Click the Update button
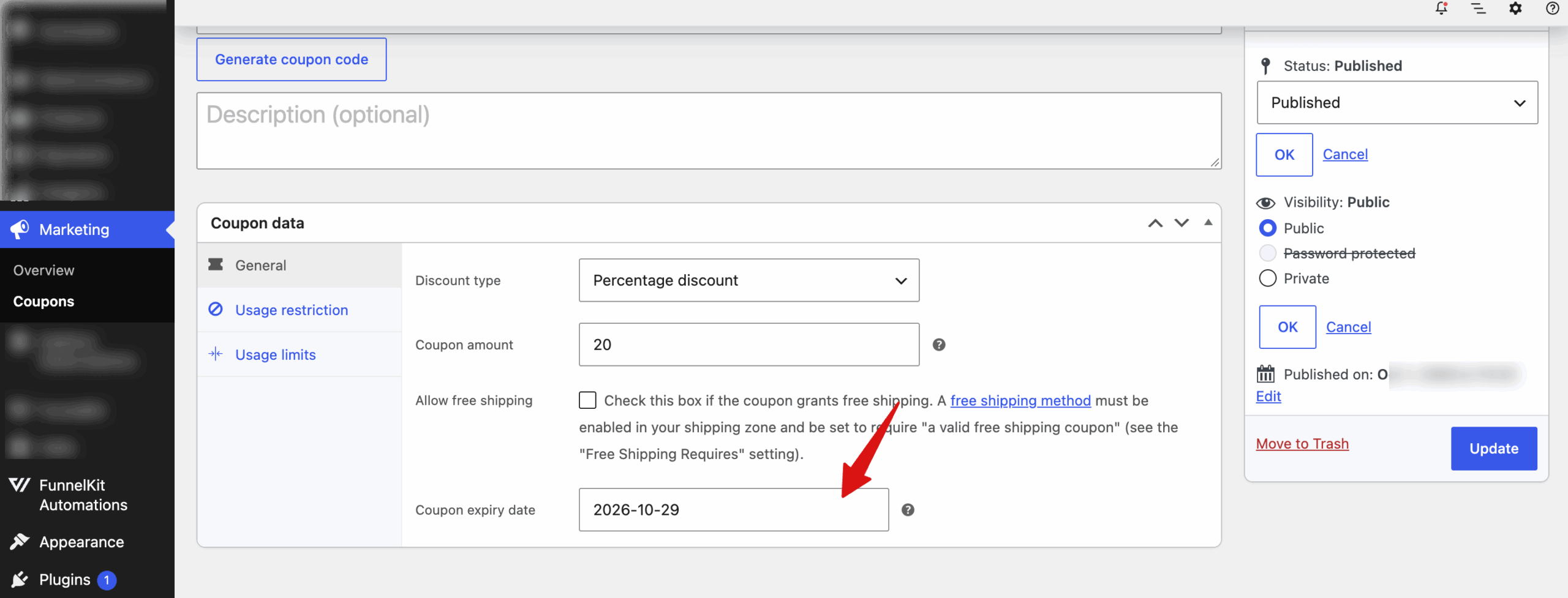Screen dimensions: 1568x598 point(1494,449)
